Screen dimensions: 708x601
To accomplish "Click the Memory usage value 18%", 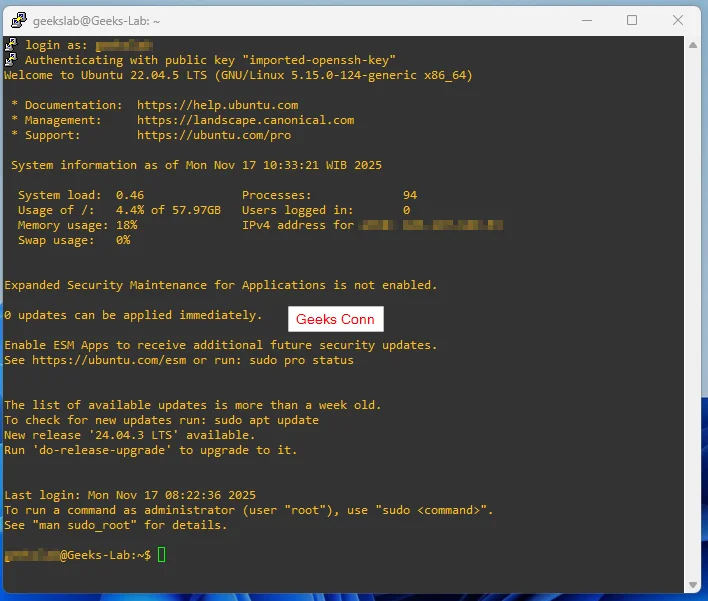I will click(126, 225).
